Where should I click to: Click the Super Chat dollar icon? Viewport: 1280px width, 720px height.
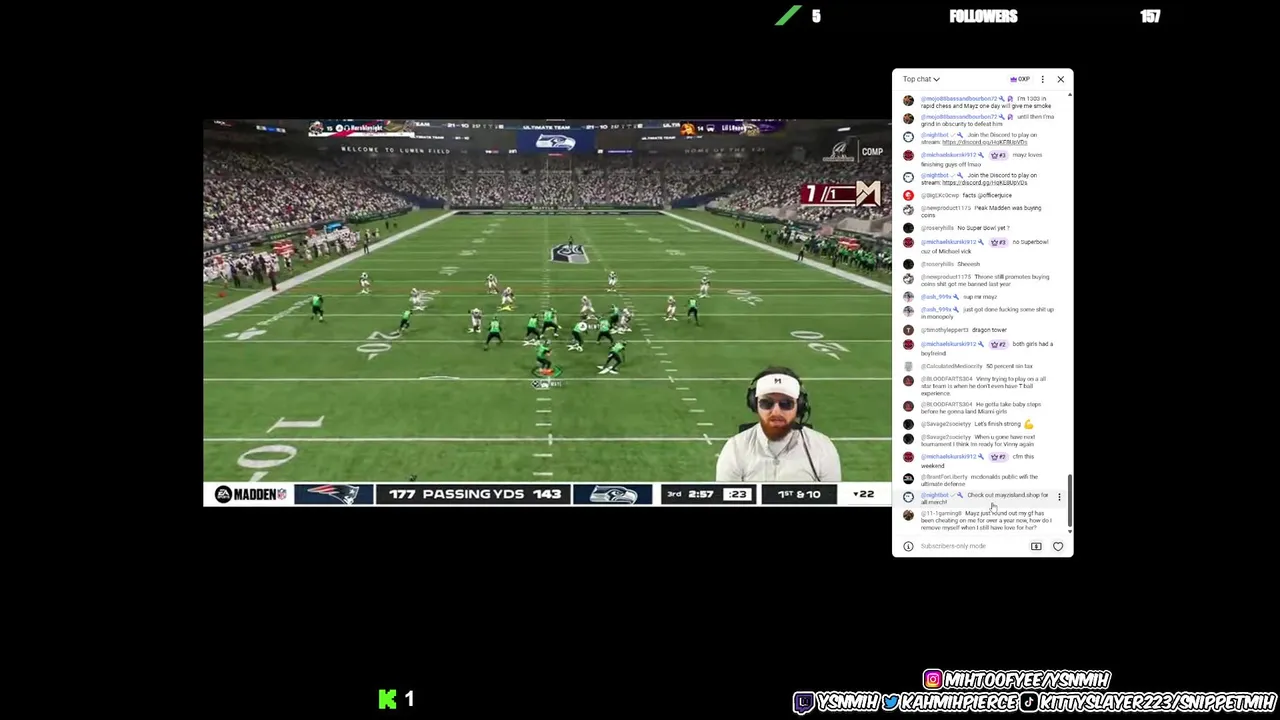point(1036,546)
